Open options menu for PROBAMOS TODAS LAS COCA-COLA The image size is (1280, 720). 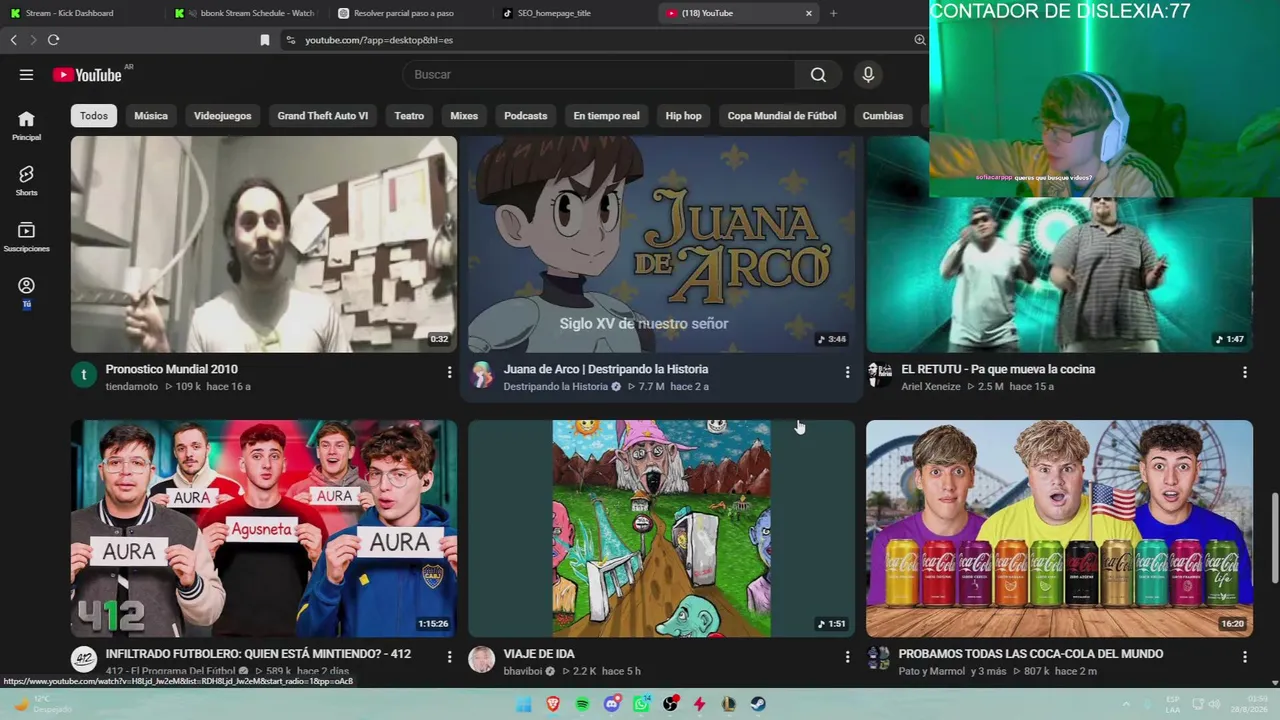pyautogui.click(x=1245, y=657)
